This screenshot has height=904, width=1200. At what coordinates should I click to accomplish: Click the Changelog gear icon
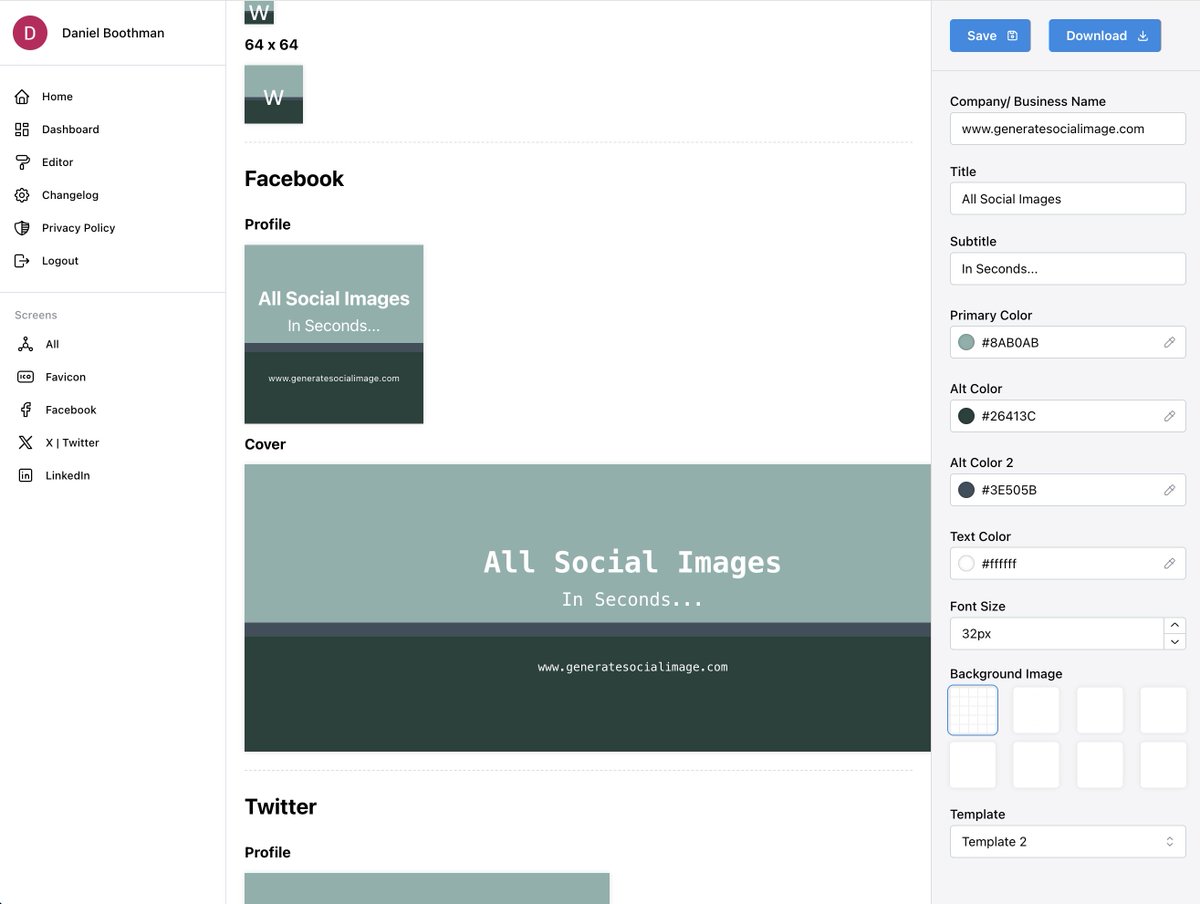(x=22, y=195)
